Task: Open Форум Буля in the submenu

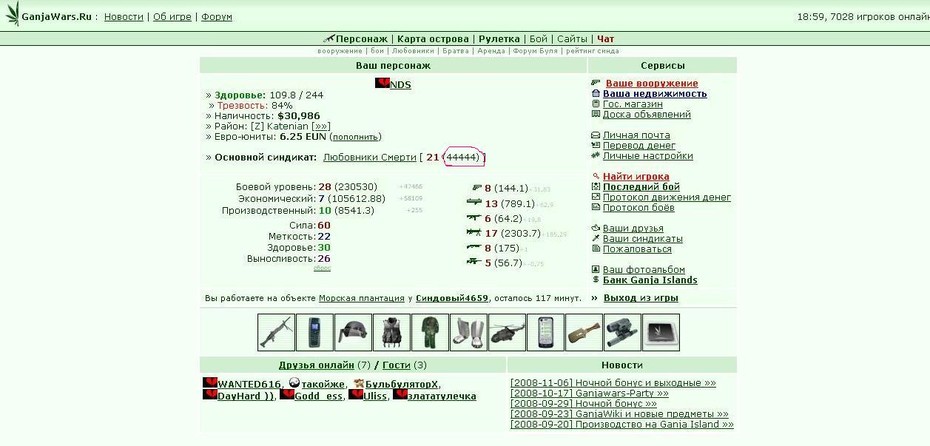Action: point(535,51)
